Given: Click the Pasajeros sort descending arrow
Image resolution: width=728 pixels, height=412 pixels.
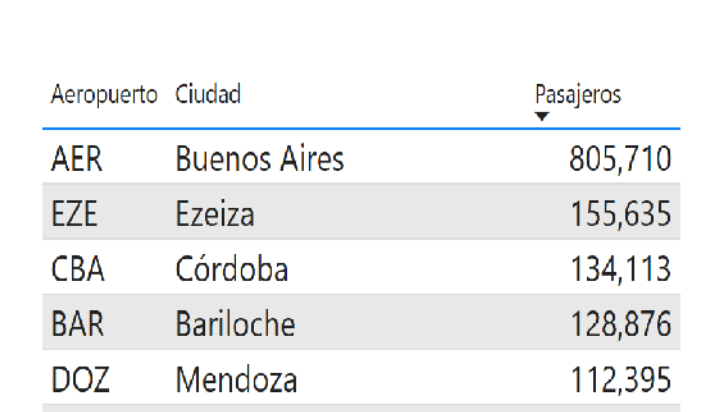Looking at the screenshot, I should (541, 116).
